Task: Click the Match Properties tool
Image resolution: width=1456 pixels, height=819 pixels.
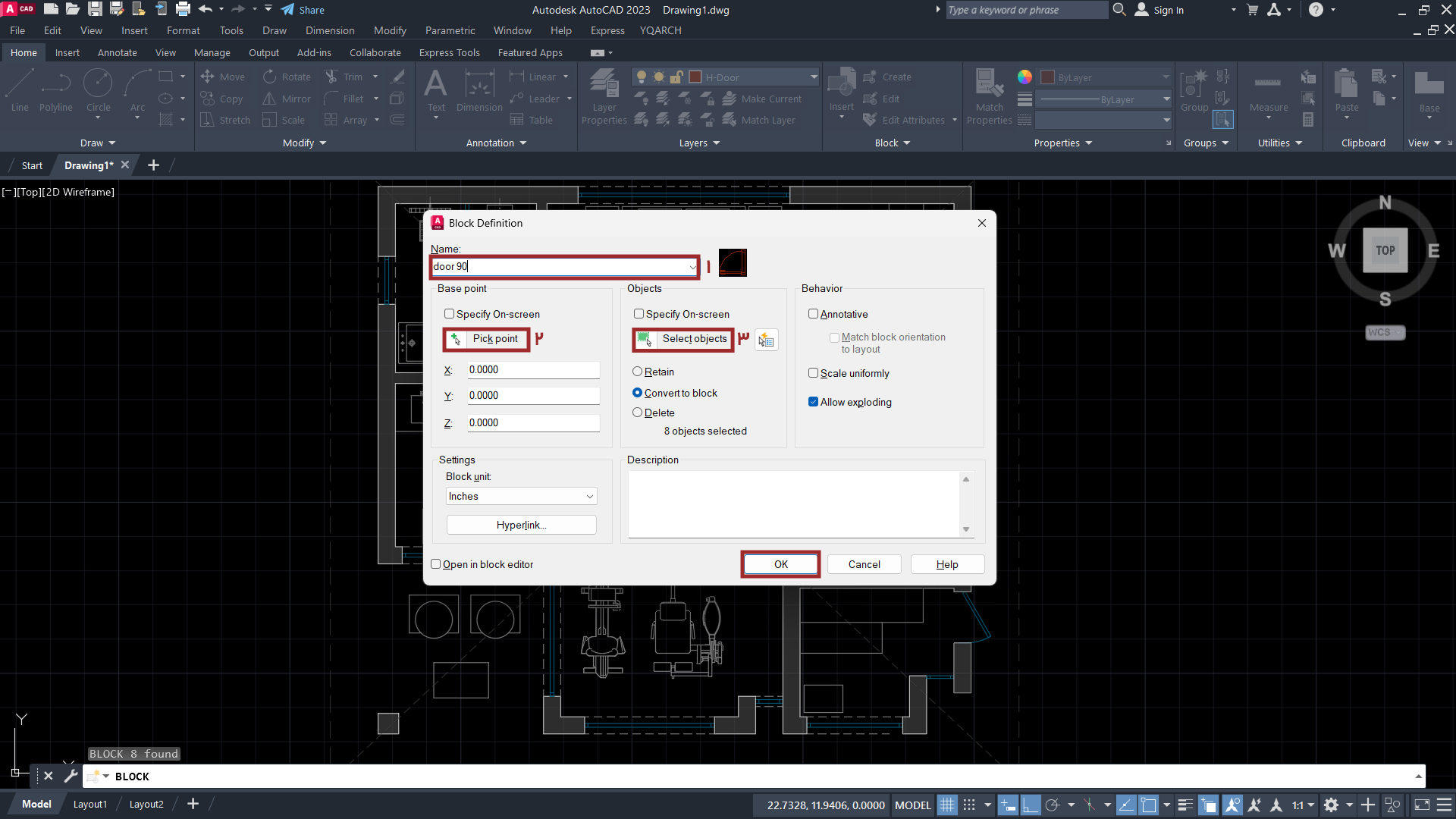Action: (x=989, y=96)
